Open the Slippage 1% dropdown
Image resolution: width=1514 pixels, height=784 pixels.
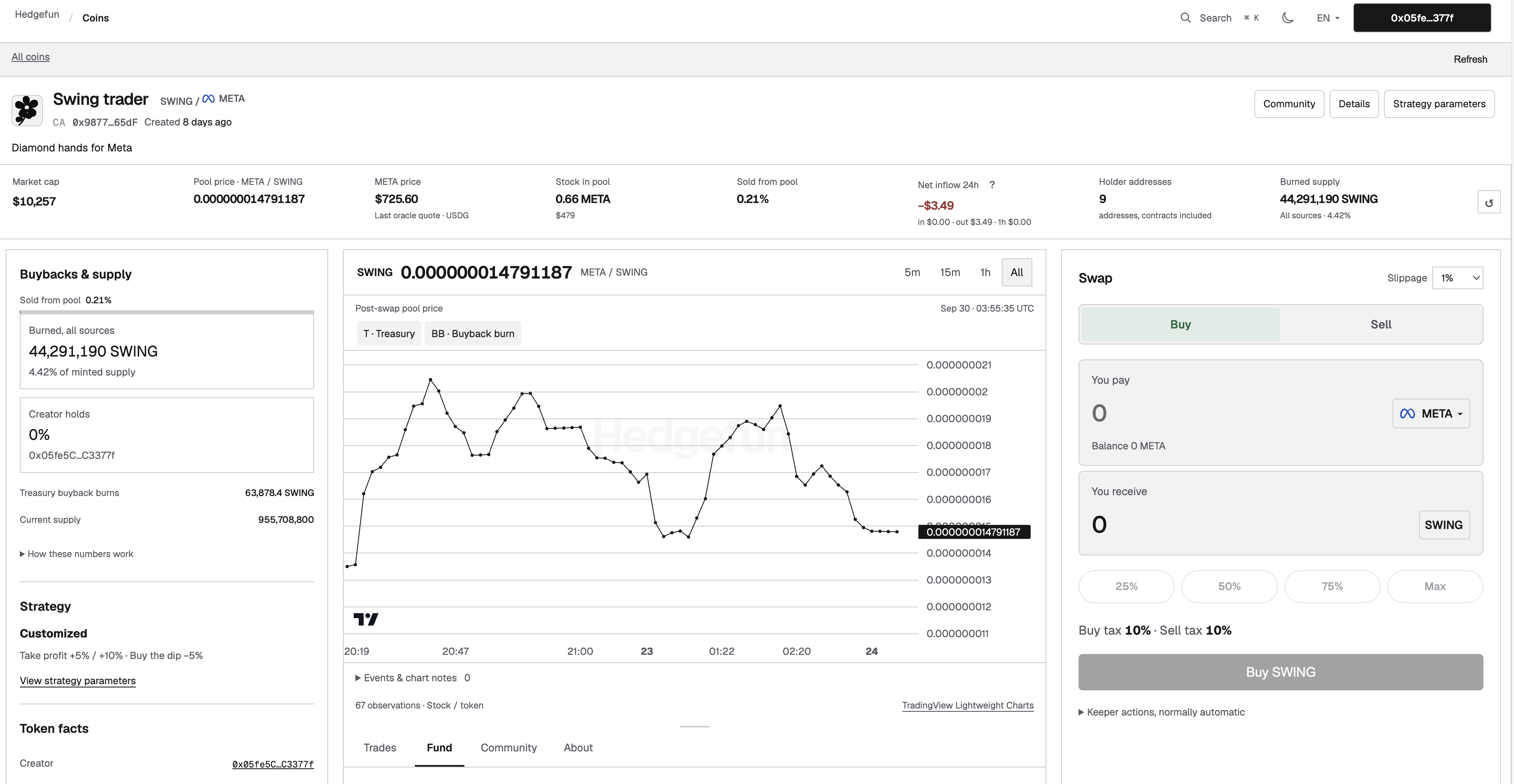(1457, 278)
